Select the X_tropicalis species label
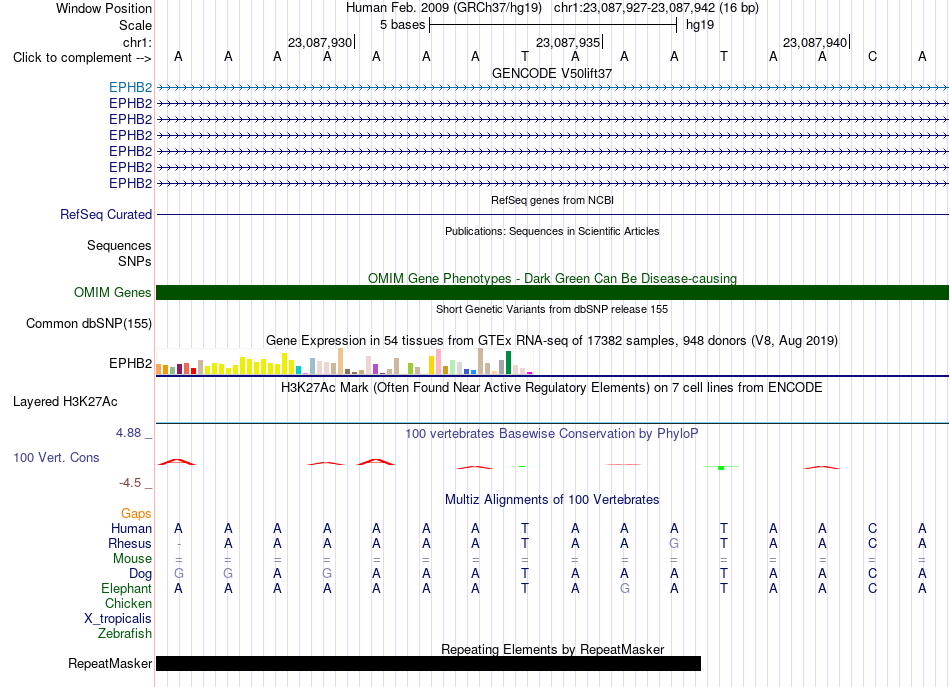950x687 pixels. [118, 619]
